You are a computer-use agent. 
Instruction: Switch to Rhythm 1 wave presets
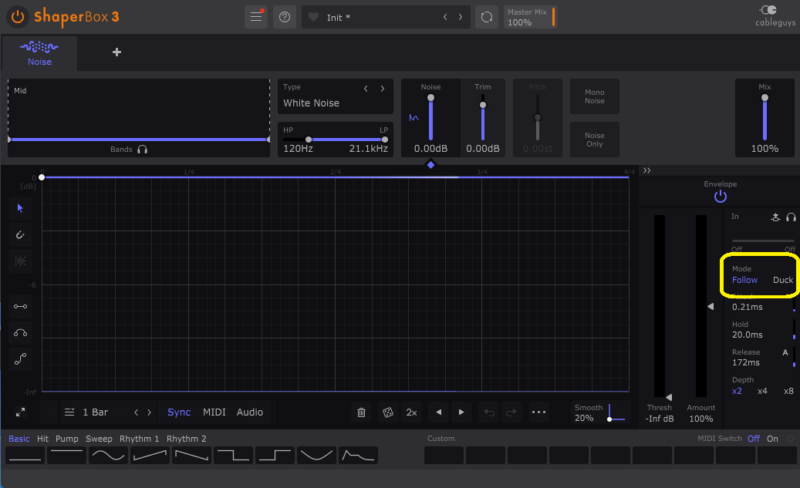coord(139,438)
